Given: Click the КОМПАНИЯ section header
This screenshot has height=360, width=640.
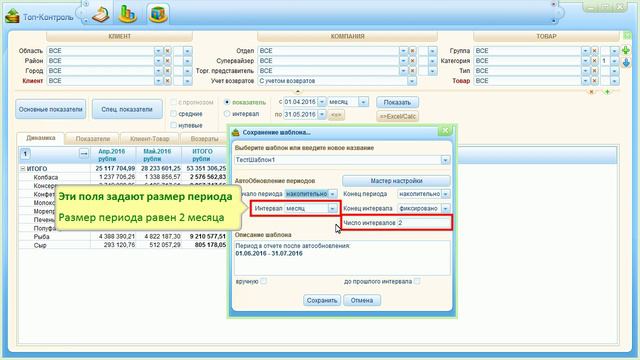Looking at the screenshot, I should (347, 36).
